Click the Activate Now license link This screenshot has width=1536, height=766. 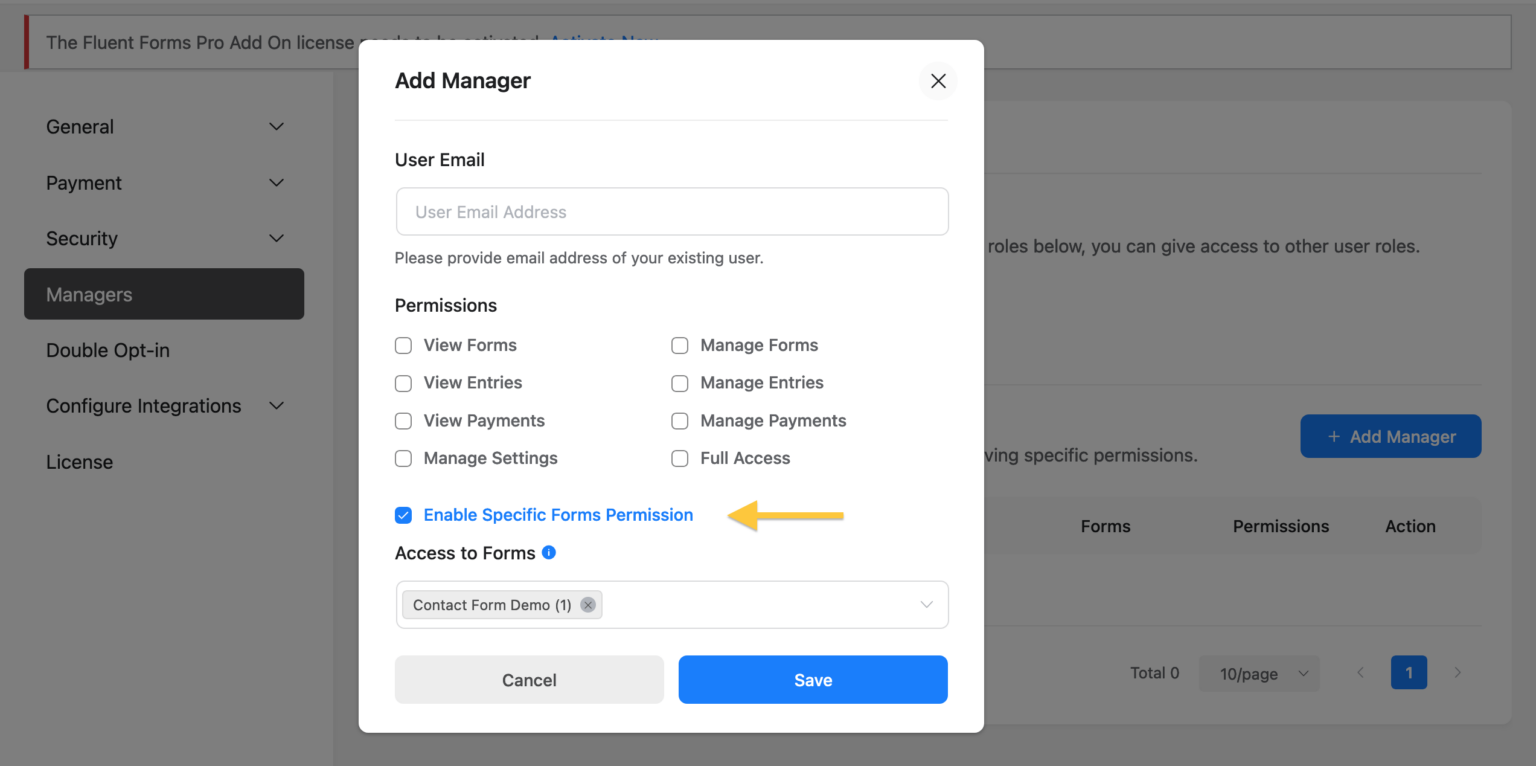click(x=602, y=43)
